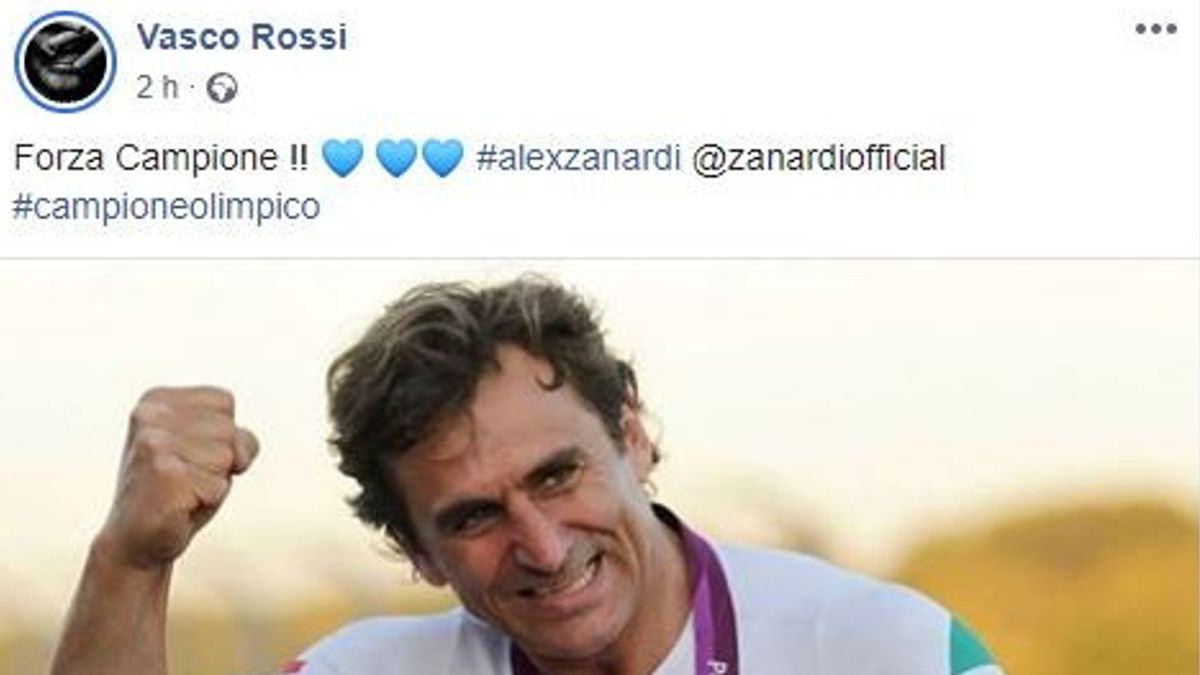
Task: Follow the #alexzanardi hashtag
Action: point(576,158)
